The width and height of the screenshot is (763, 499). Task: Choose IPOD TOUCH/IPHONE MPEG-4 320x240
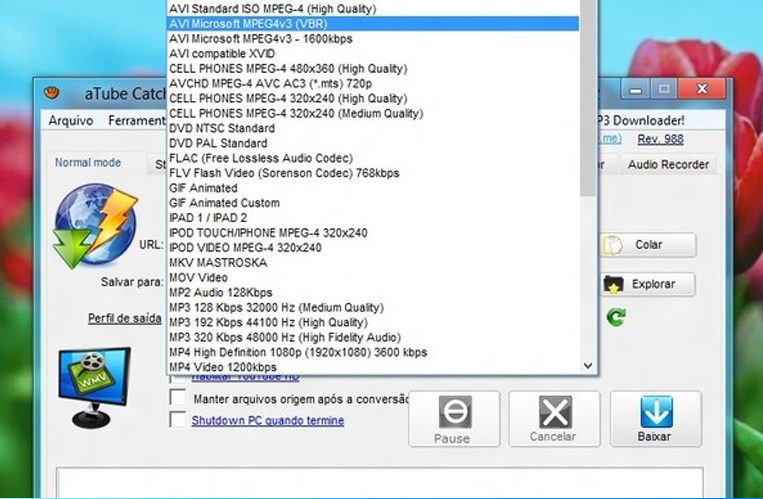(373, 233)
